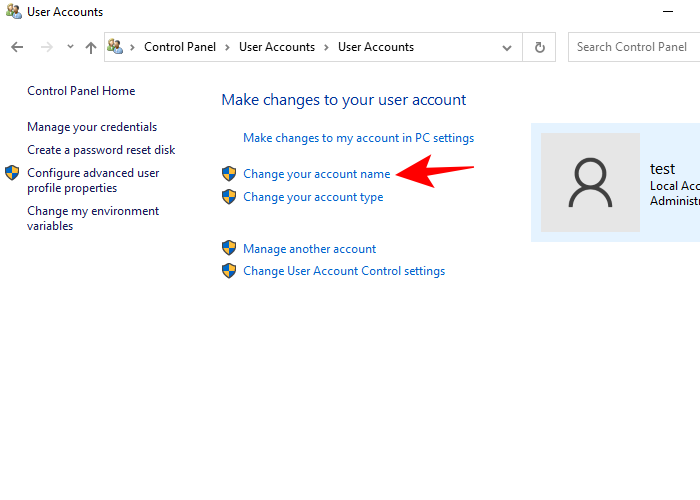700x500 pixels.
Task: Click inside the Search Control Panel field
Action: coord(631,47)
